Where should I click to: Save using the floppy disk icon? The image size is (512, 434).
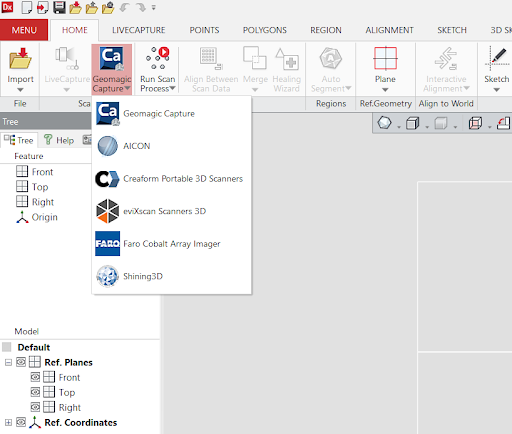click(x=59, y=7)
